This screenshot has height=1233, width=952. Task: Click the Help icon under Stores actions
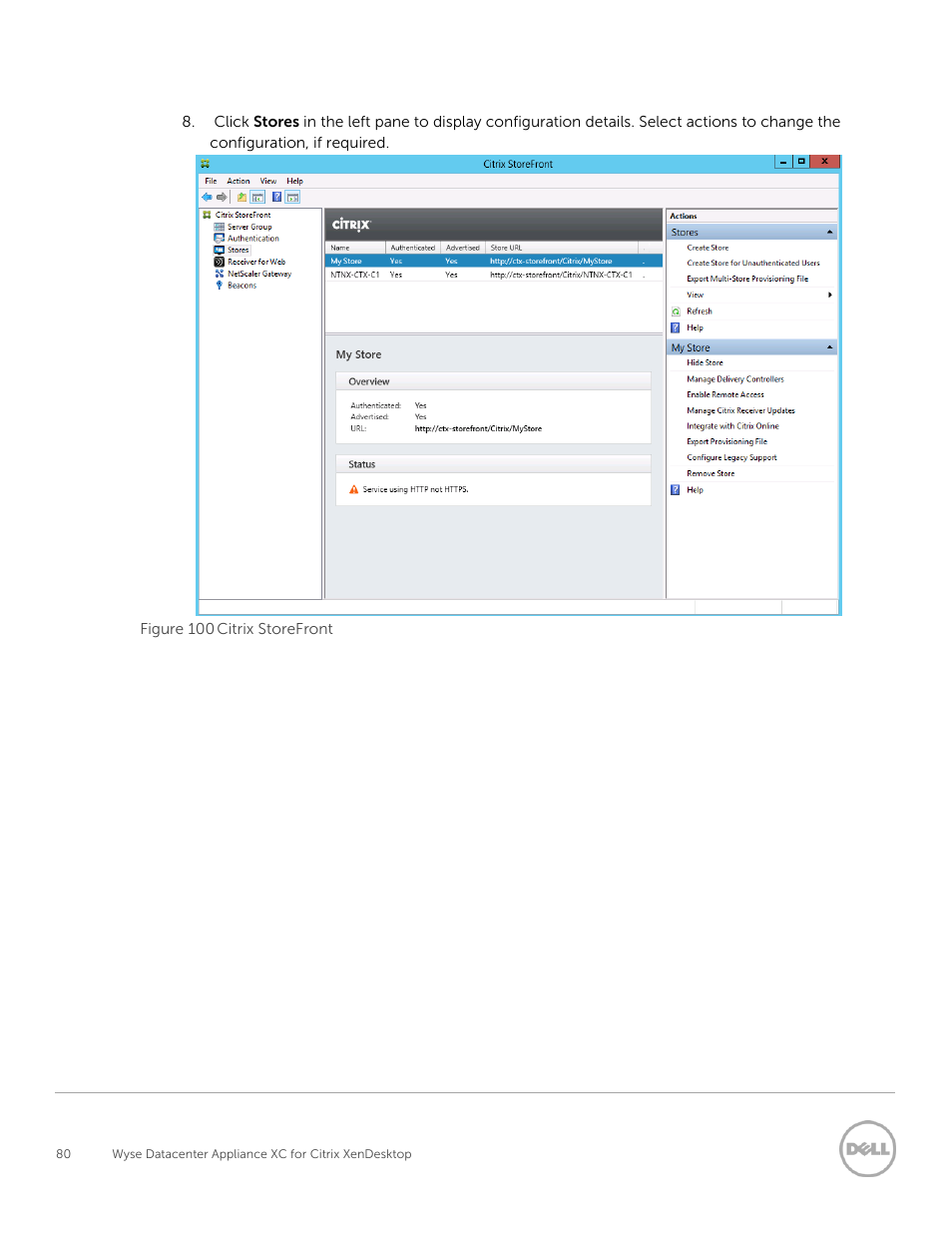point(676,327)
